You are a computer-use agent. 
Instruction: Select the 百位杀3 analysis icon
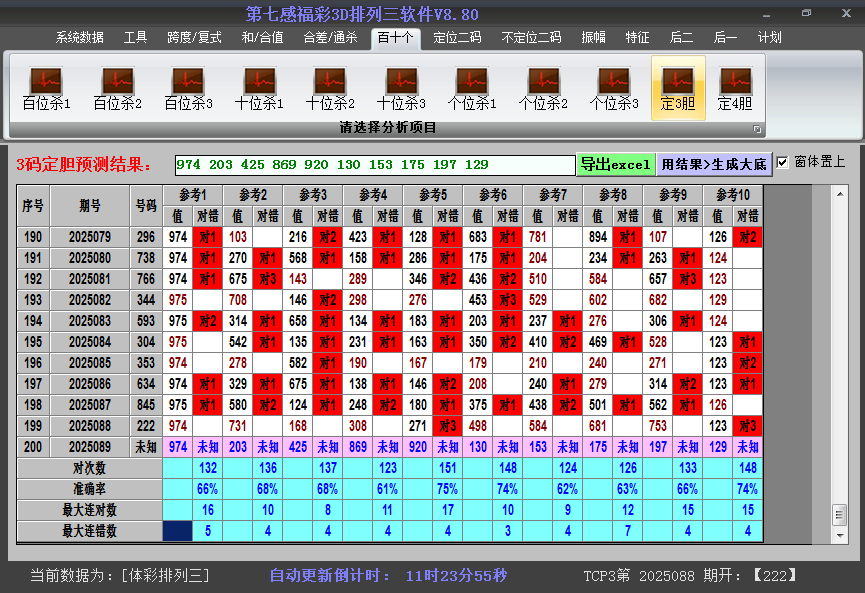coord(188,88)
